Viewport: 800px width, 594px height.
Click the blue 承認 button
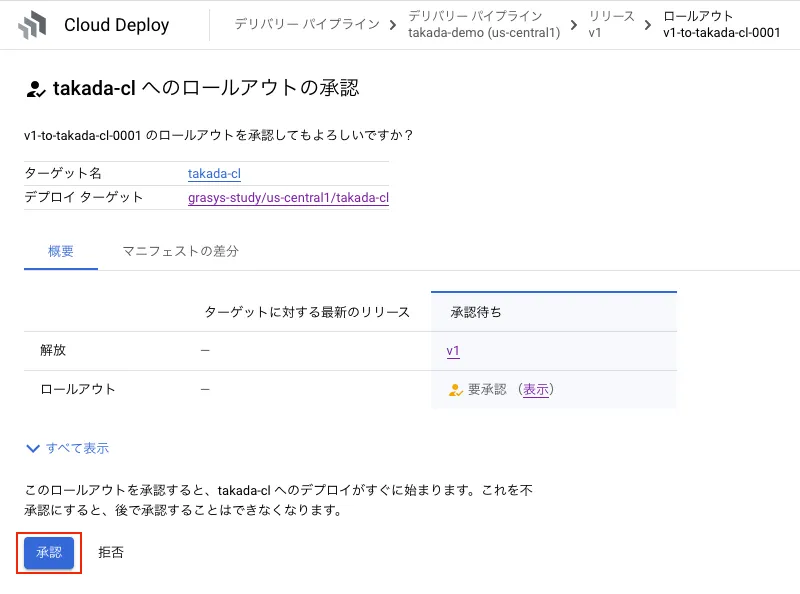[49, 552]
